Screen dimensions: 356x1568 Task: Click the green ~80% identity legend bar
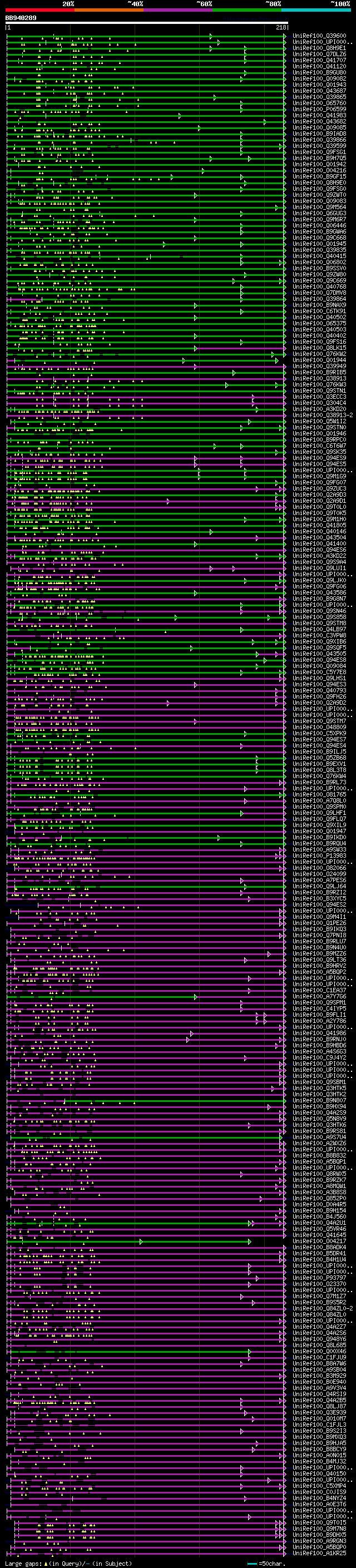tap(247, 10)
